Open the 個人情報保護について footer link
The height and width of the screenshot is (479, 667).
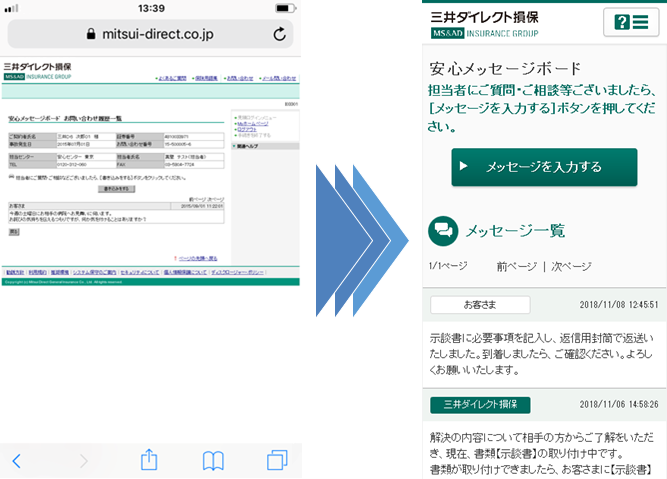[185, 272]
